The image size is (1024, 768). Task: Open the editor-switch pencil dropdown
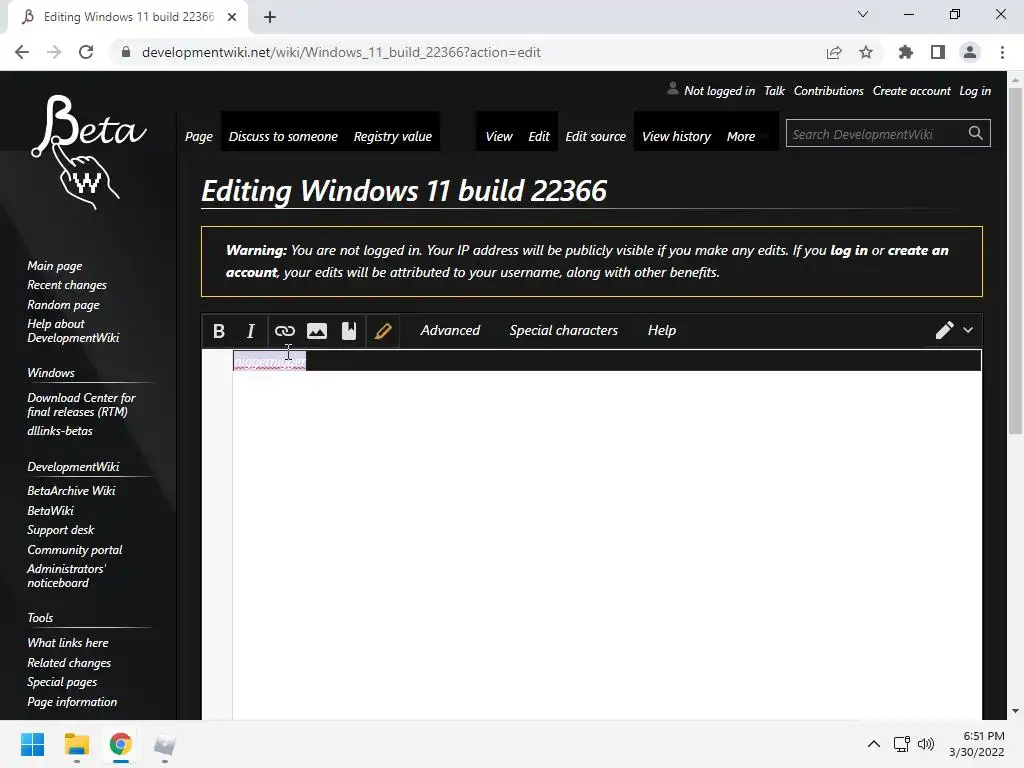point(954,330)
